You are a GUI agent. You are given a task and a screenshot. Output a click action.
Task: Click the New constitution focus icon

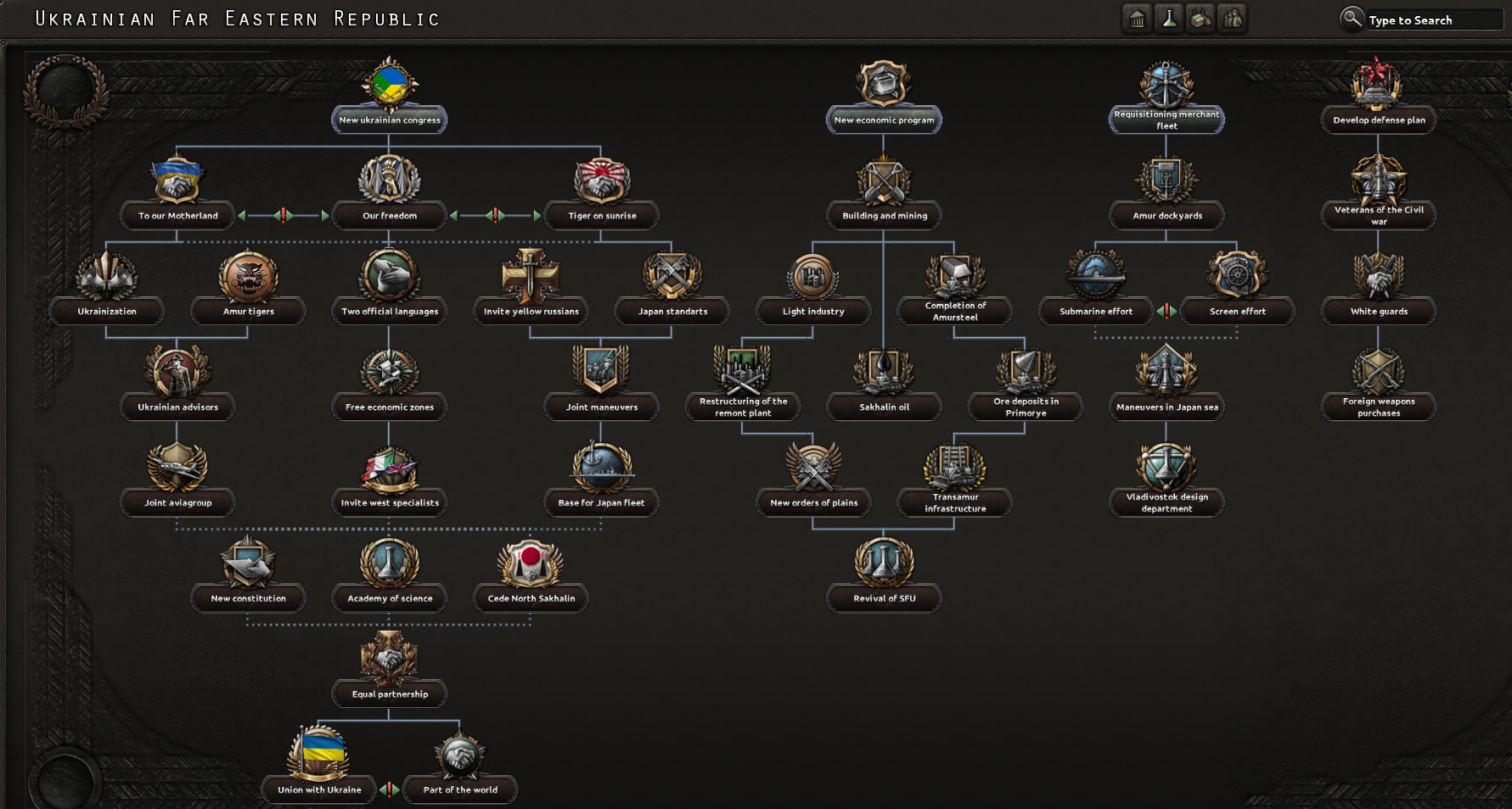click(x=248, y=563)
